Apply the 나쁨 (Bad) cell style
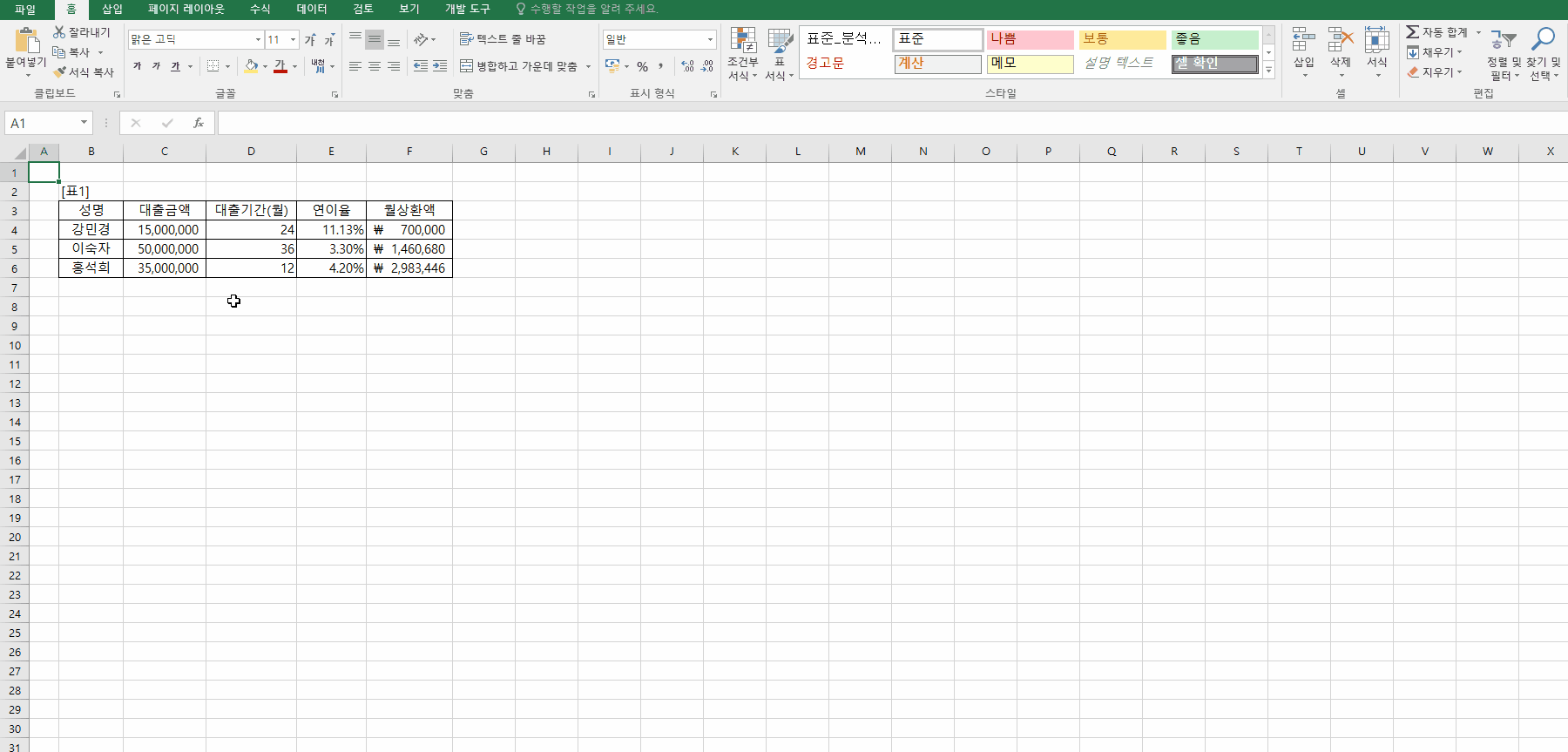The height and width of the screenshot is (752, 1568). 1030,39
